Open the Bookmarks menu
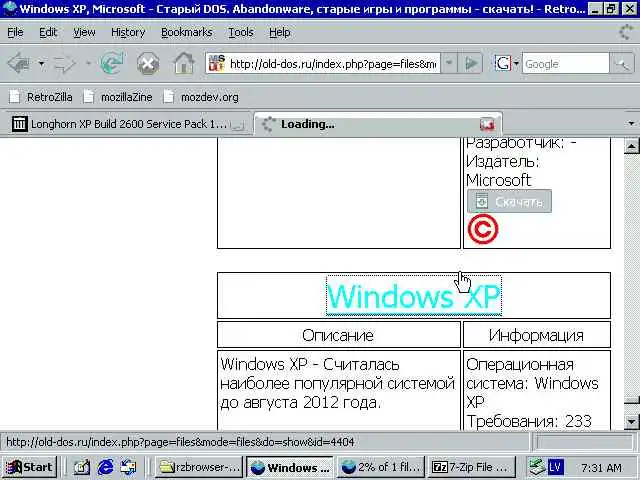The image size is (640, 480). pyautogui.click(x=187, y=32)
